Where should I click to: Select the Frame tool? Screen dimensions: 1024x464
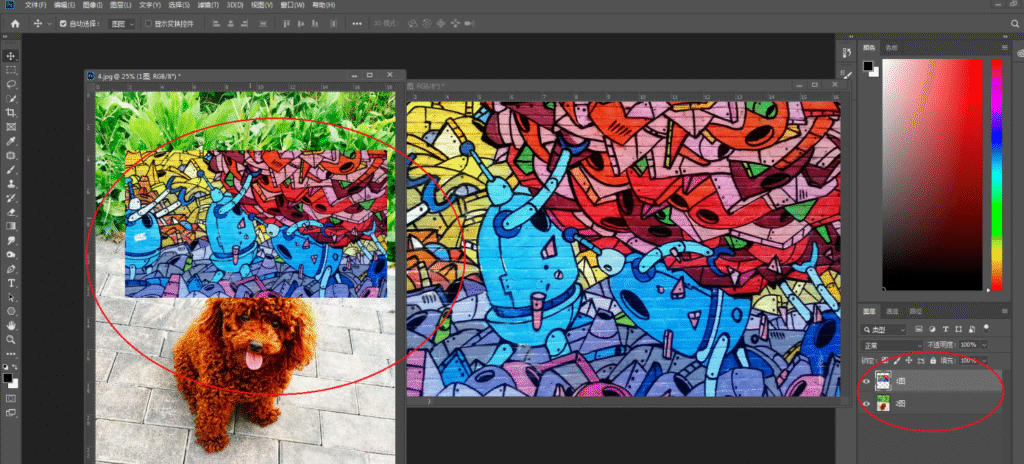11,127
